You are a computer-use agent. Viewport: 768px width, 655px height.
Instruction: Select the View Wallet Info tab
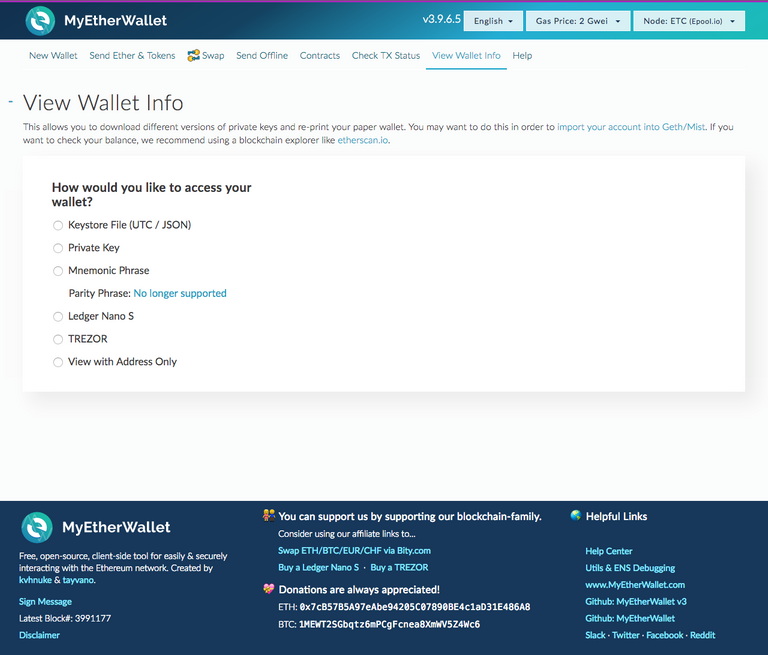tap(466, 55)
